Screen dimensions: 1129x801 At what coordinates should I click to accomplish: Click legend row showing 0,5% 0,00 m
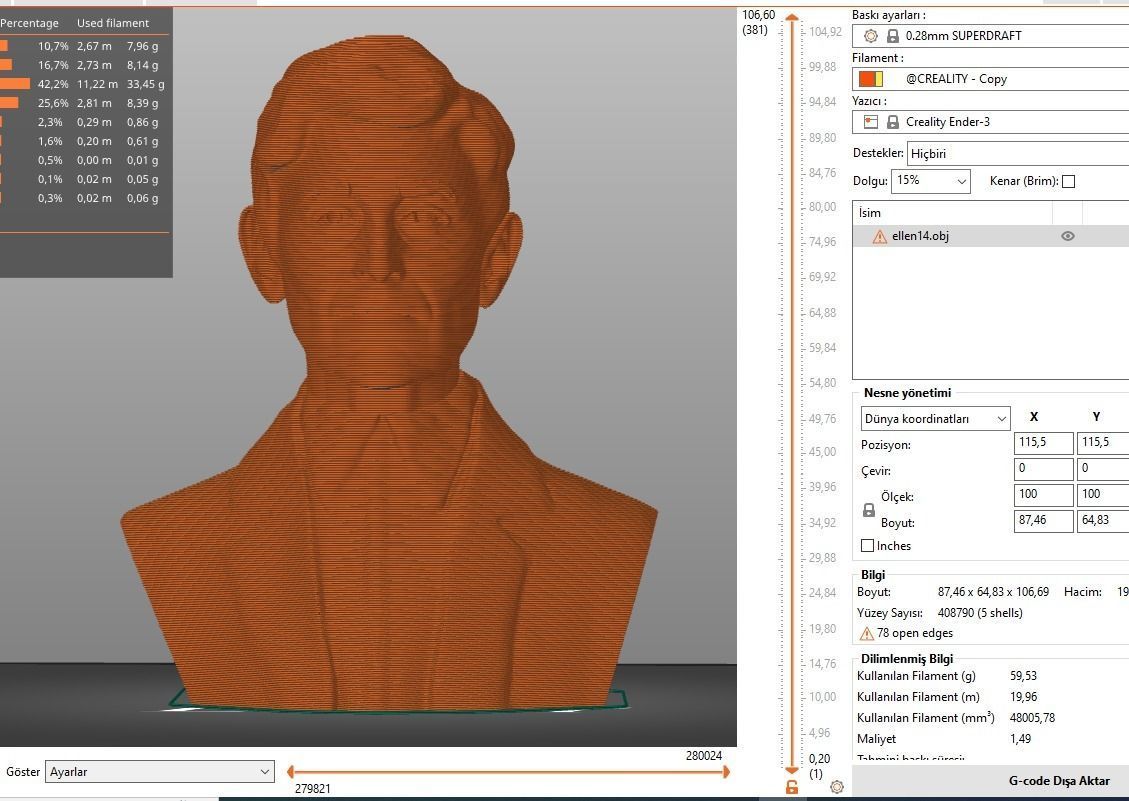84,160
